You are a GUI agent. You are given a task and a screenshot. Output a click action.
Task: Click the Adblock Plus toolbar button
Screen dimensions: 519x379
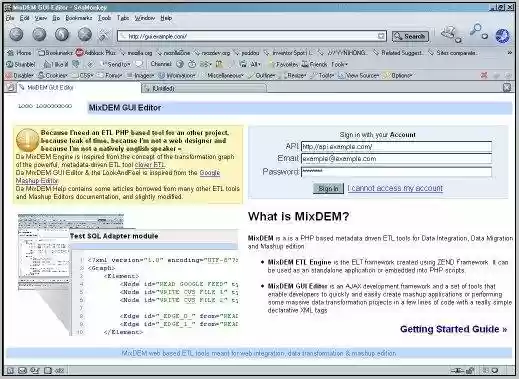(96, 53)
